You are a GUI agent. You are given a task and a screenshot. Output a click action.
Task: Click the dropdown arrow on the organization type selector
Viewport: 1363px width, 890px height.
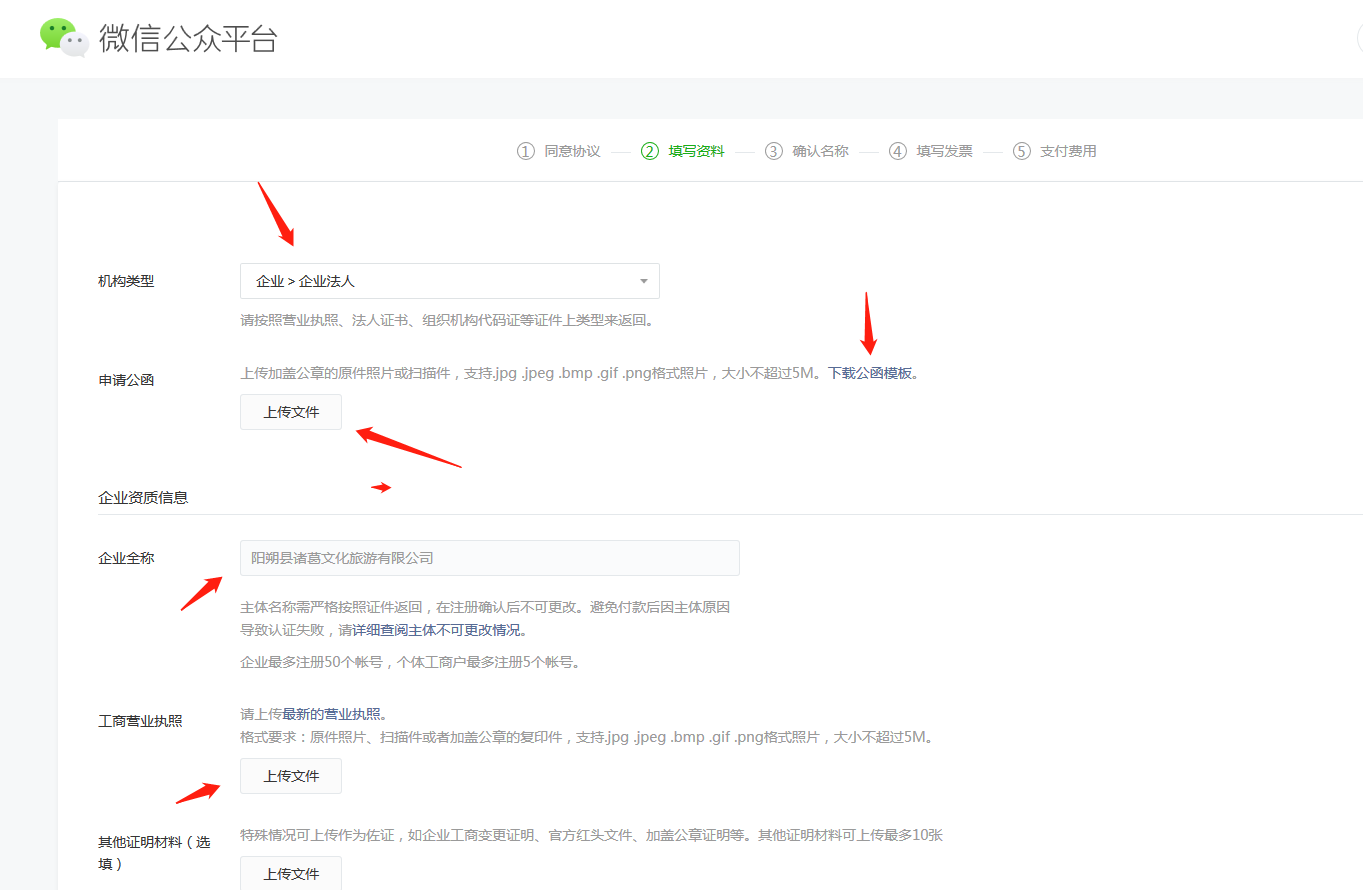pyautogui.click(x=643, y=281)
